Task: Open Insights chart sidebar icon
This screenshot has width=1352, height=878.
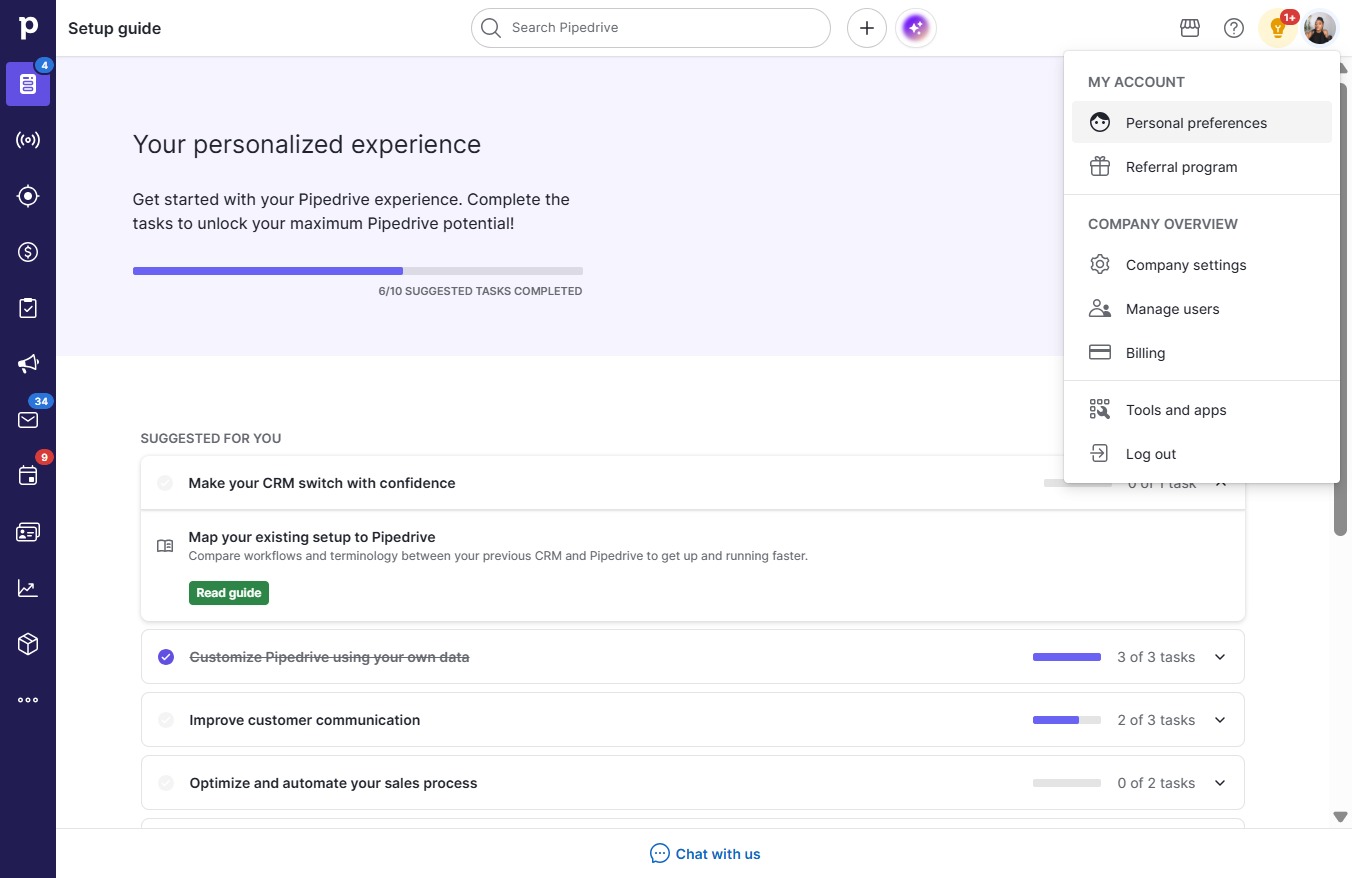Action: click(28, 588)
